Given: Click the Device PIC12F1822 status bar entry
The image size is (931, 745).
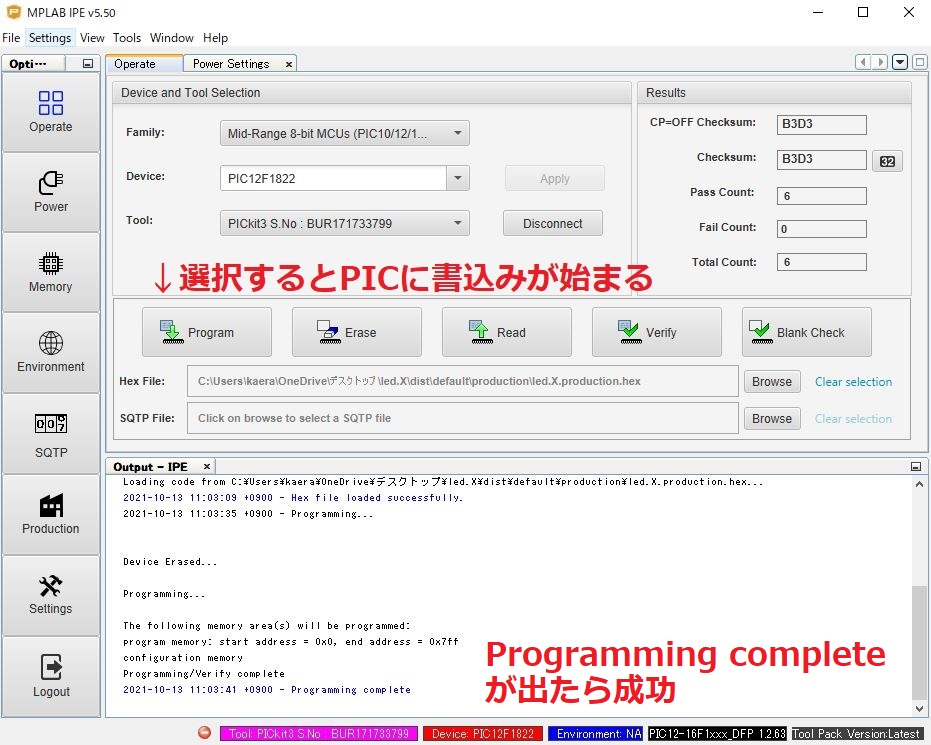Looking at the screenshot, I should [x=483, y=734].
